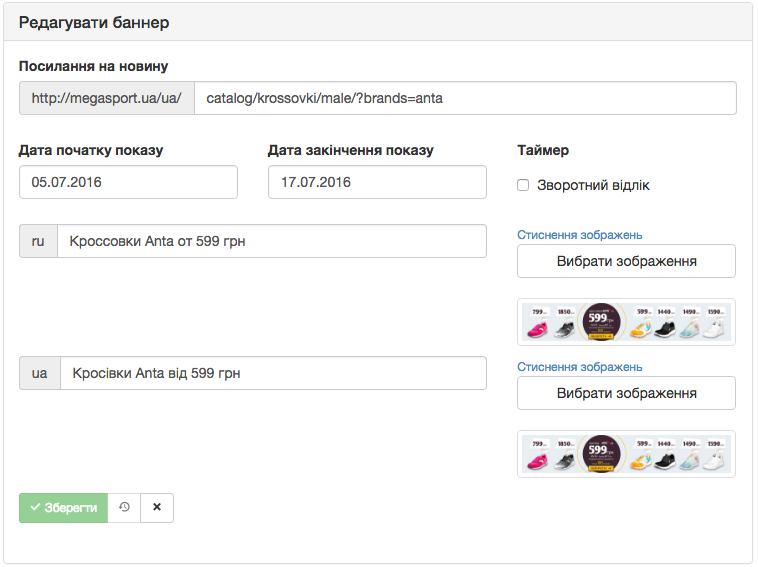
Task: Open Стиснення зображень link in the ru row
Action: click(579, 235)
